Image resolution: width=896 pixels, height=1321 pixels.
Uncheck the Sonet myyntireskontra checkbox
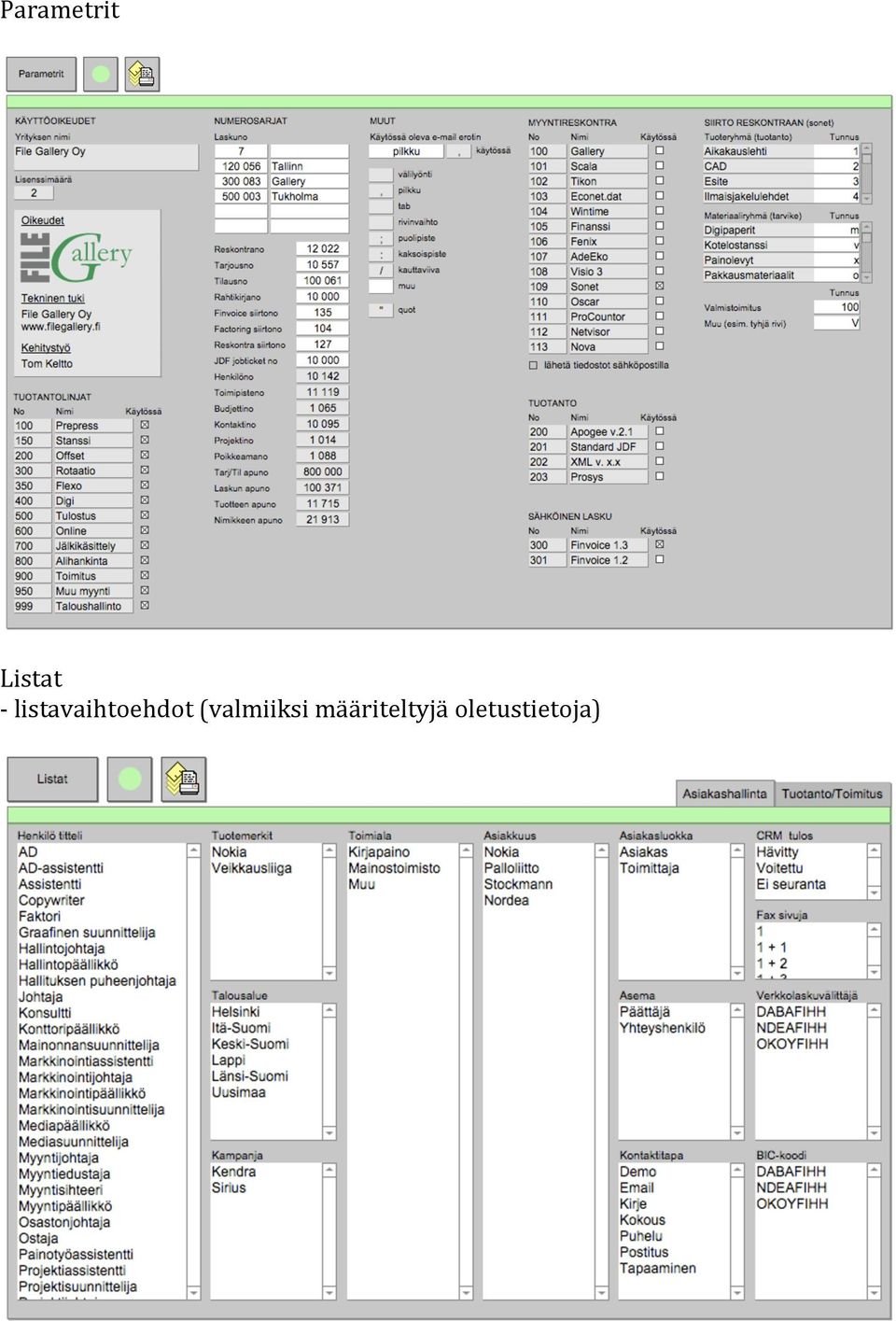pos(660,286)
